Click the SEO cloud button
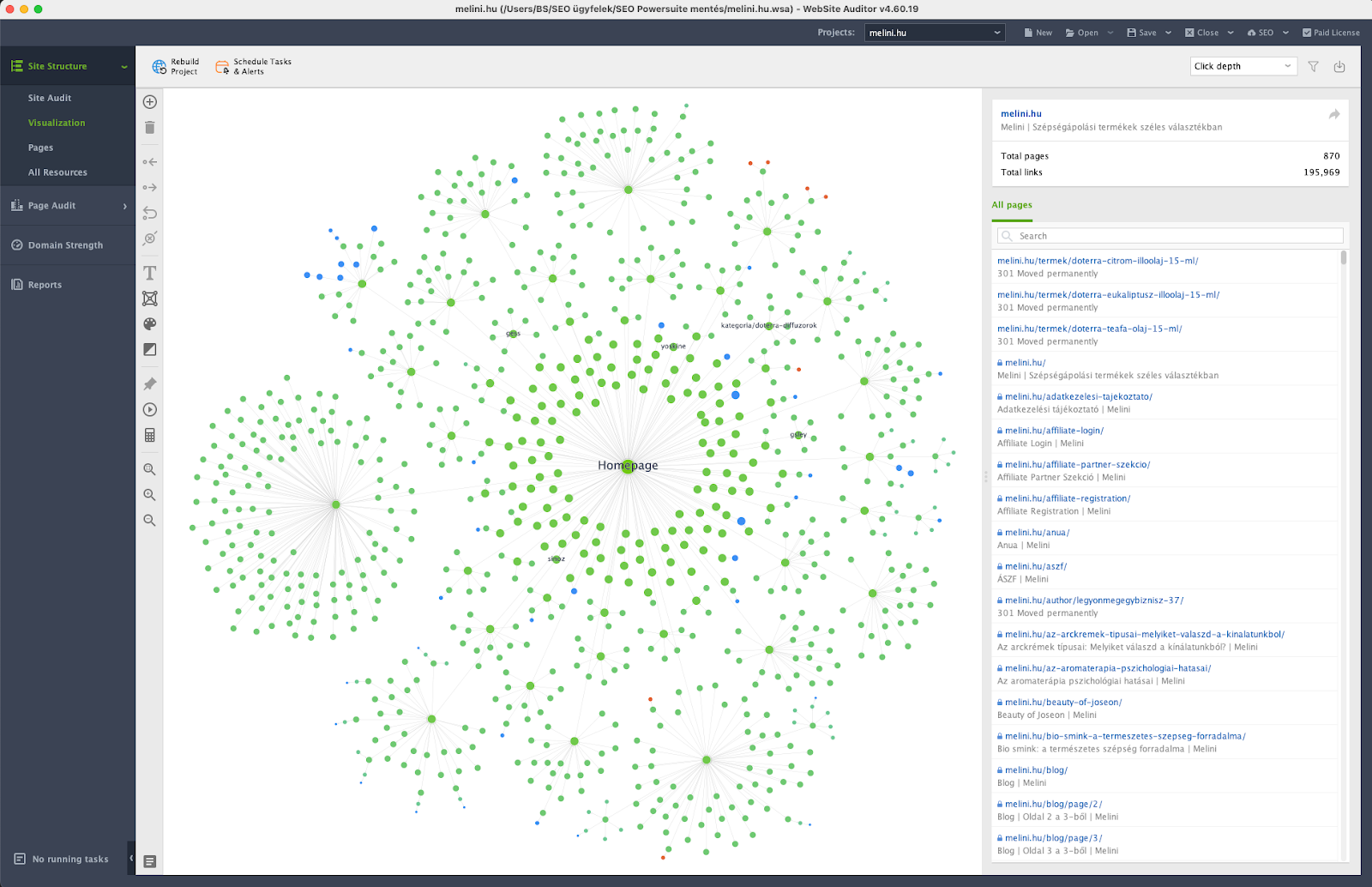Image resolution: width=1372 pixels, height=887 pixels. click(1261, 33)
